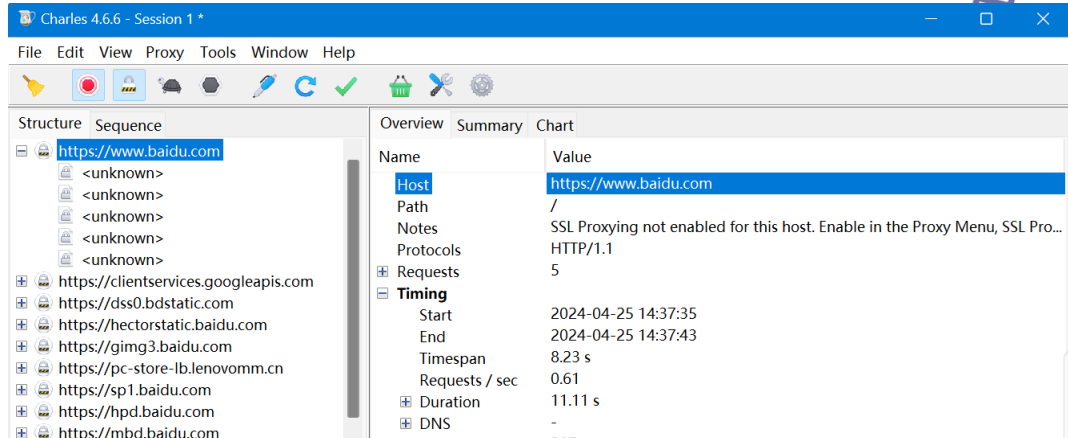Expand the Requests row in Overview
Image resolution: width=1068 pixels, height=438 pixels.
[383, 272]
